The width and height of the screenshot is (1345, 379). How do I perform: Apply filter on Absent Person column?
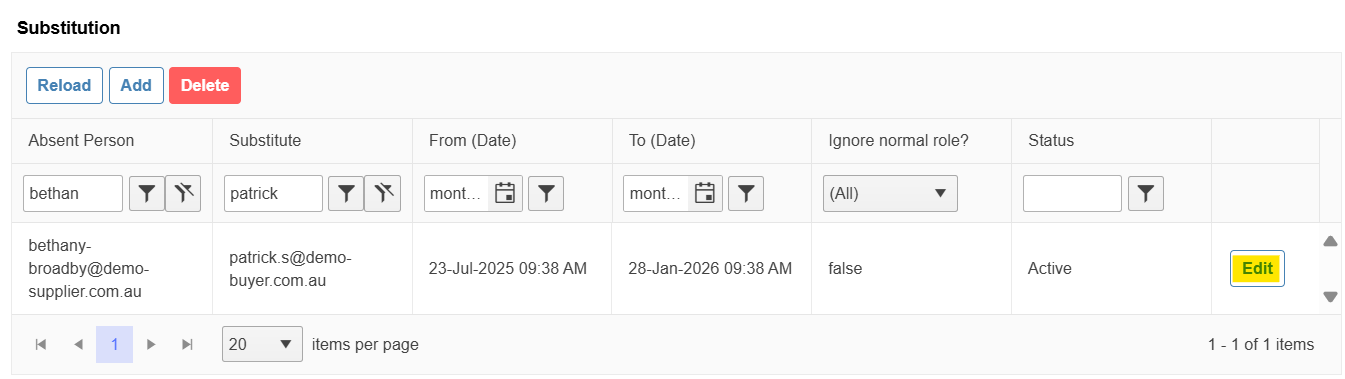coord(147,194)
